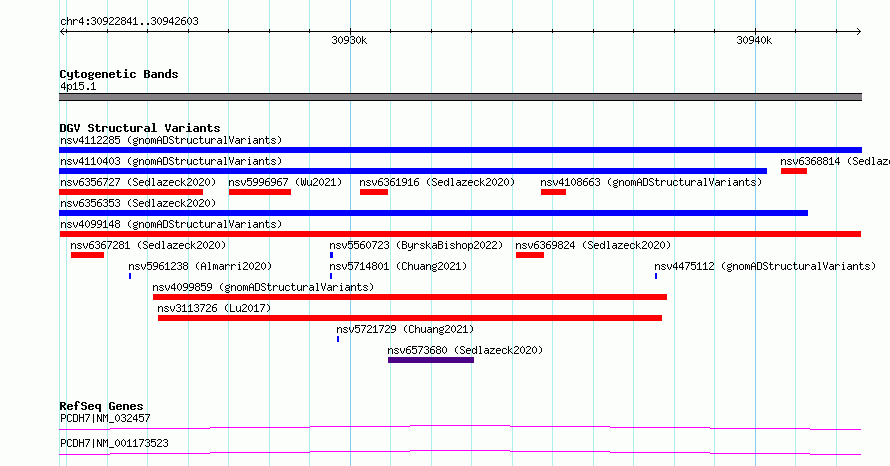Click the magenta PCDH7 NM_032457 gene line

pos(460,427)
